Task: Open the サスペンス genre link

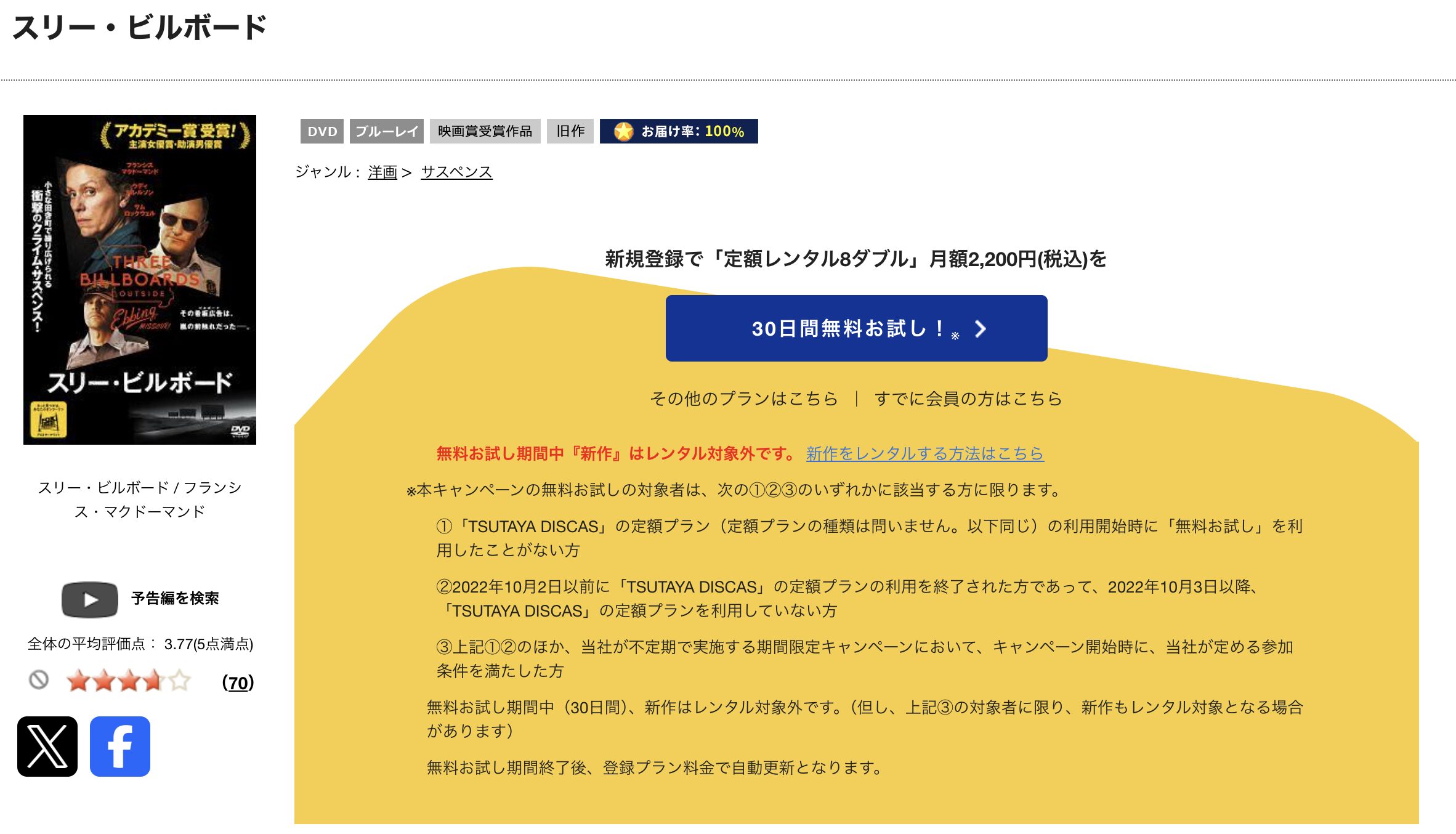Action: tap(456, 172)
